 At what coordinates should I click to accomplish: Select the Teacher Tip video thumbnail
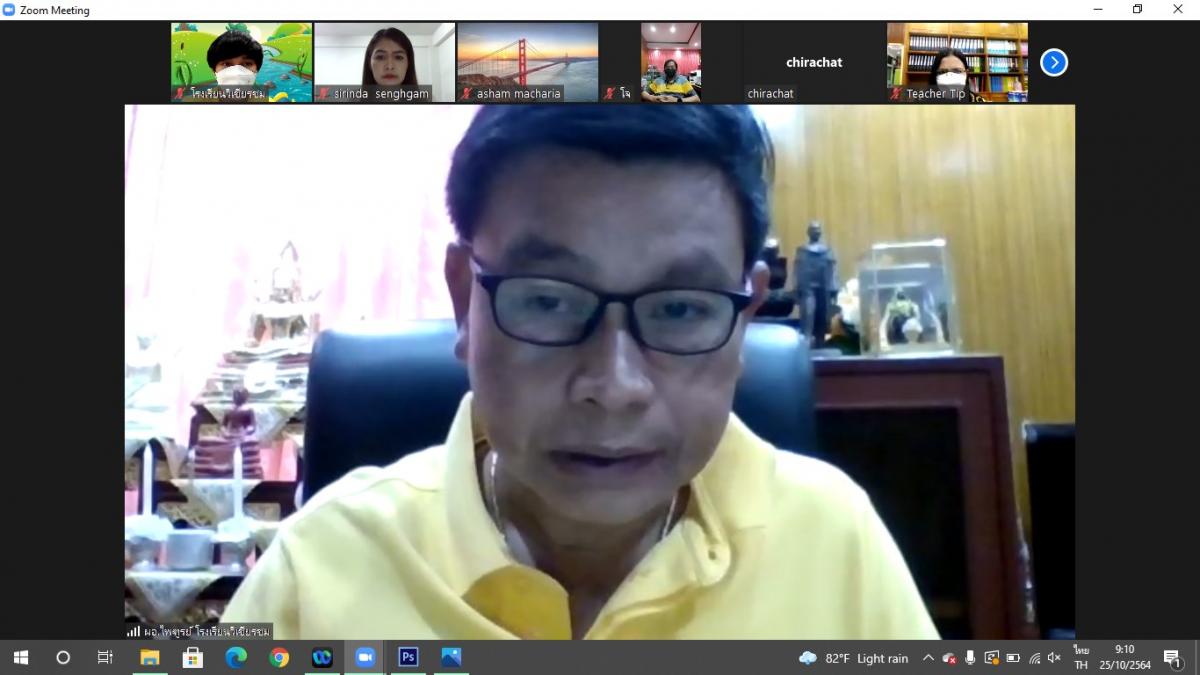tap(957, 62)
